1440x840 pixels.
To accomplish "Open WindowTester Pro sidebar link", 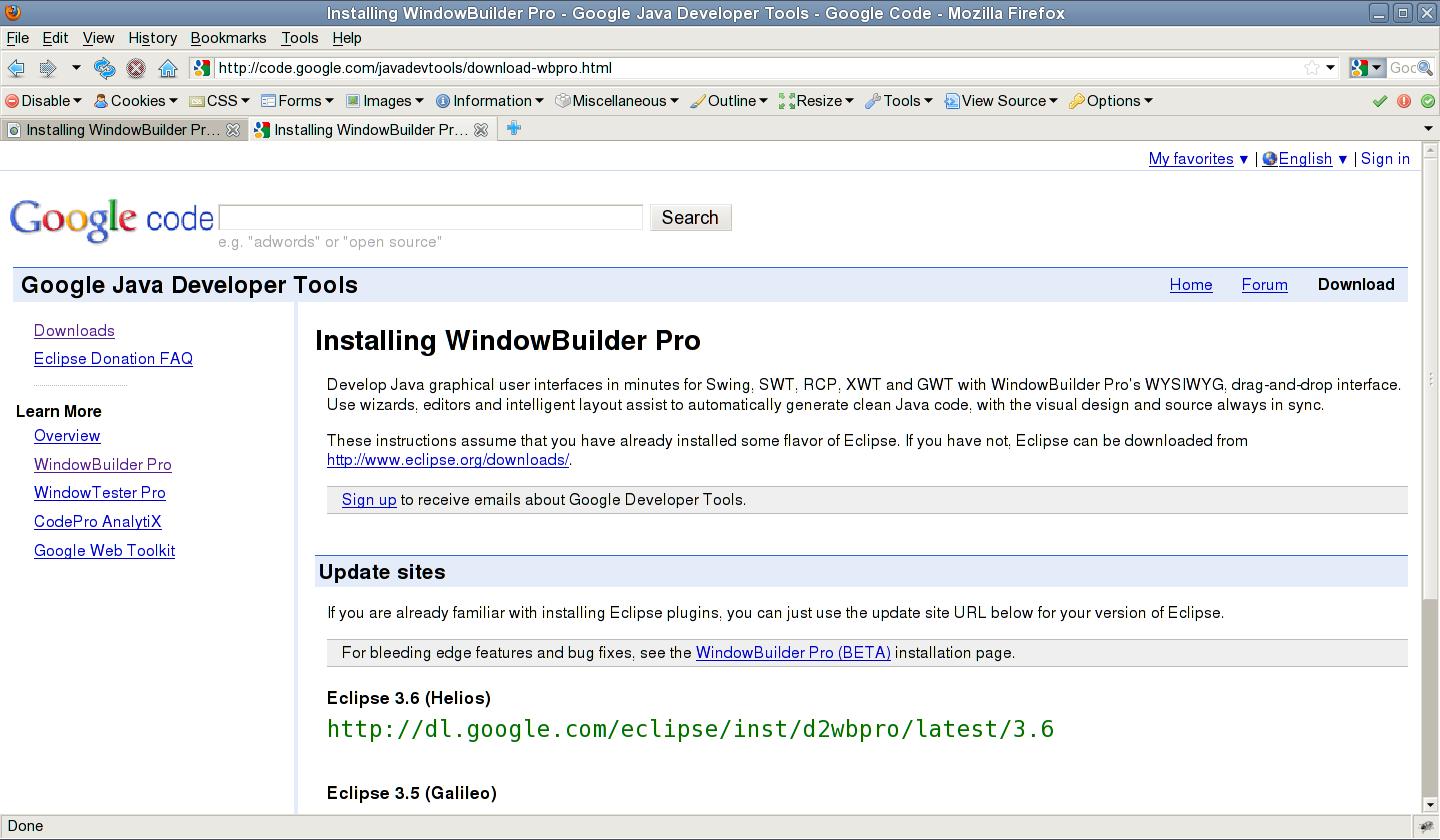I will [x=100, y=492].
